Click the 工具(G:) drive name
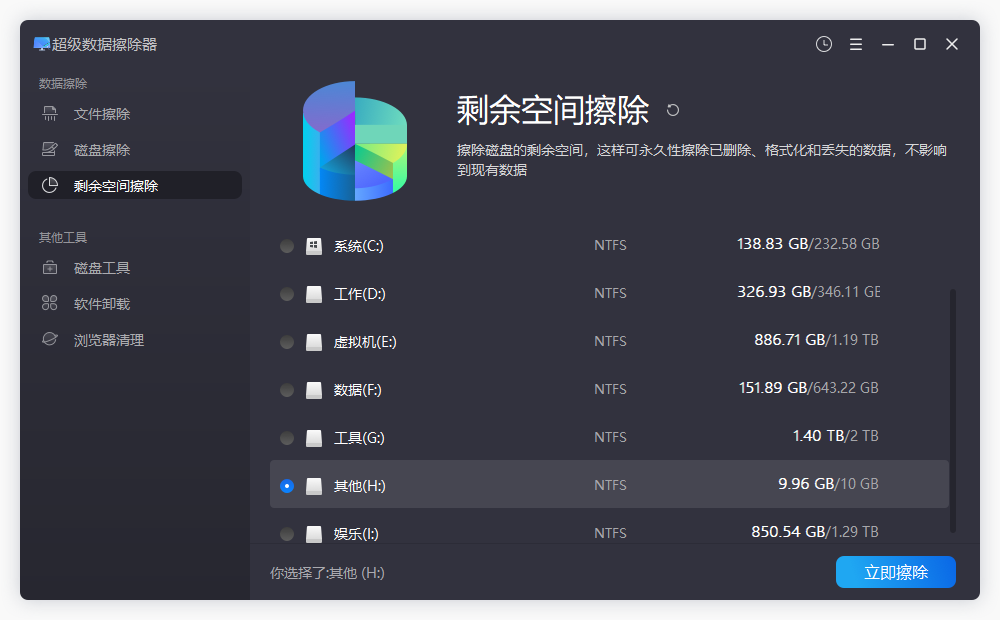This screenshot has width=1000, height=620. [x=359, y=438]
